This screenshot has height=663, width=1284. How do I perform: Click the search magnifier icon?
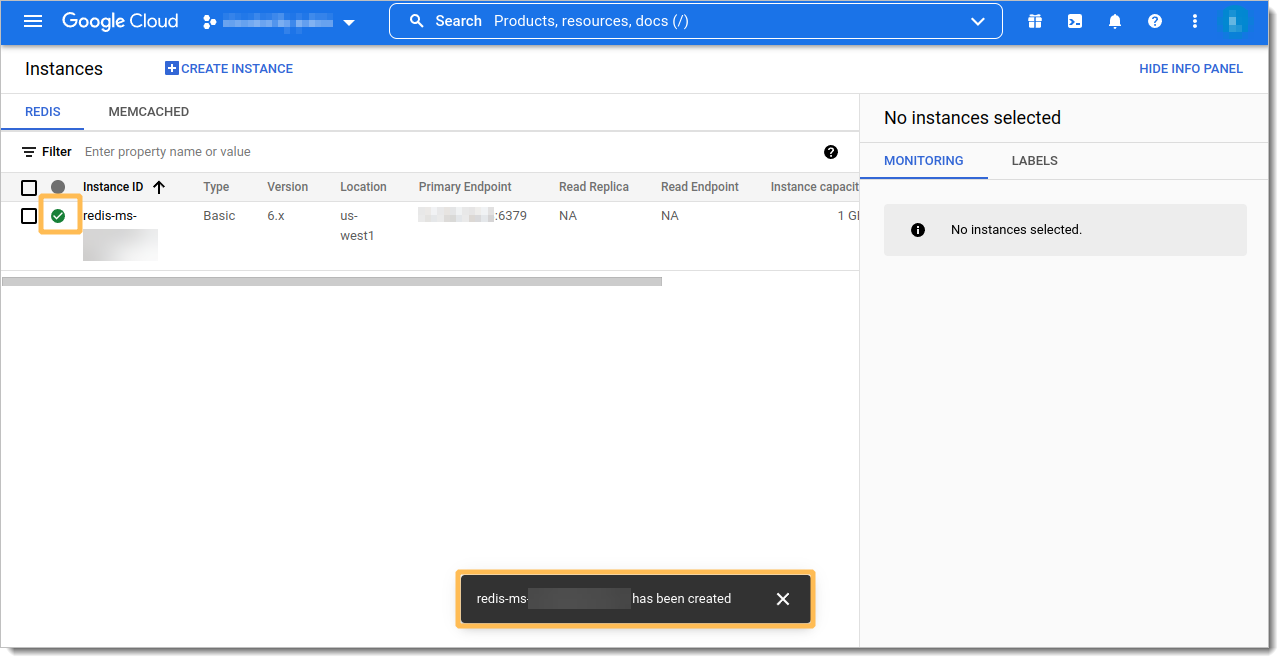(x=417, y=21)
